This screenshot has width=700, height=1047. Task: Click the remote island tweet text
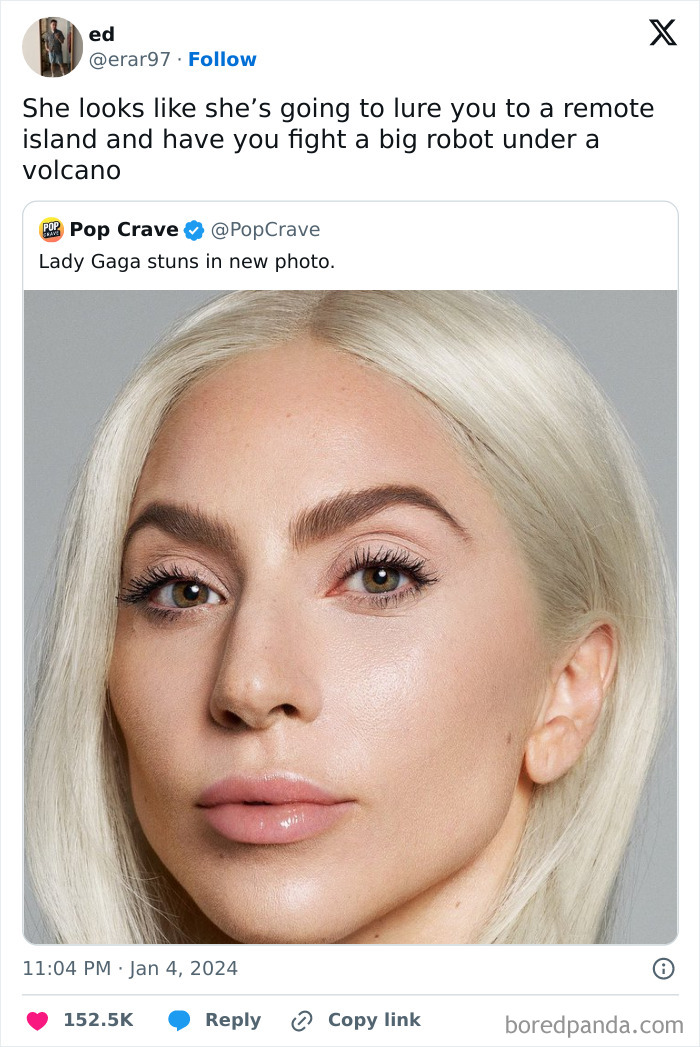[x=338, y=139]
